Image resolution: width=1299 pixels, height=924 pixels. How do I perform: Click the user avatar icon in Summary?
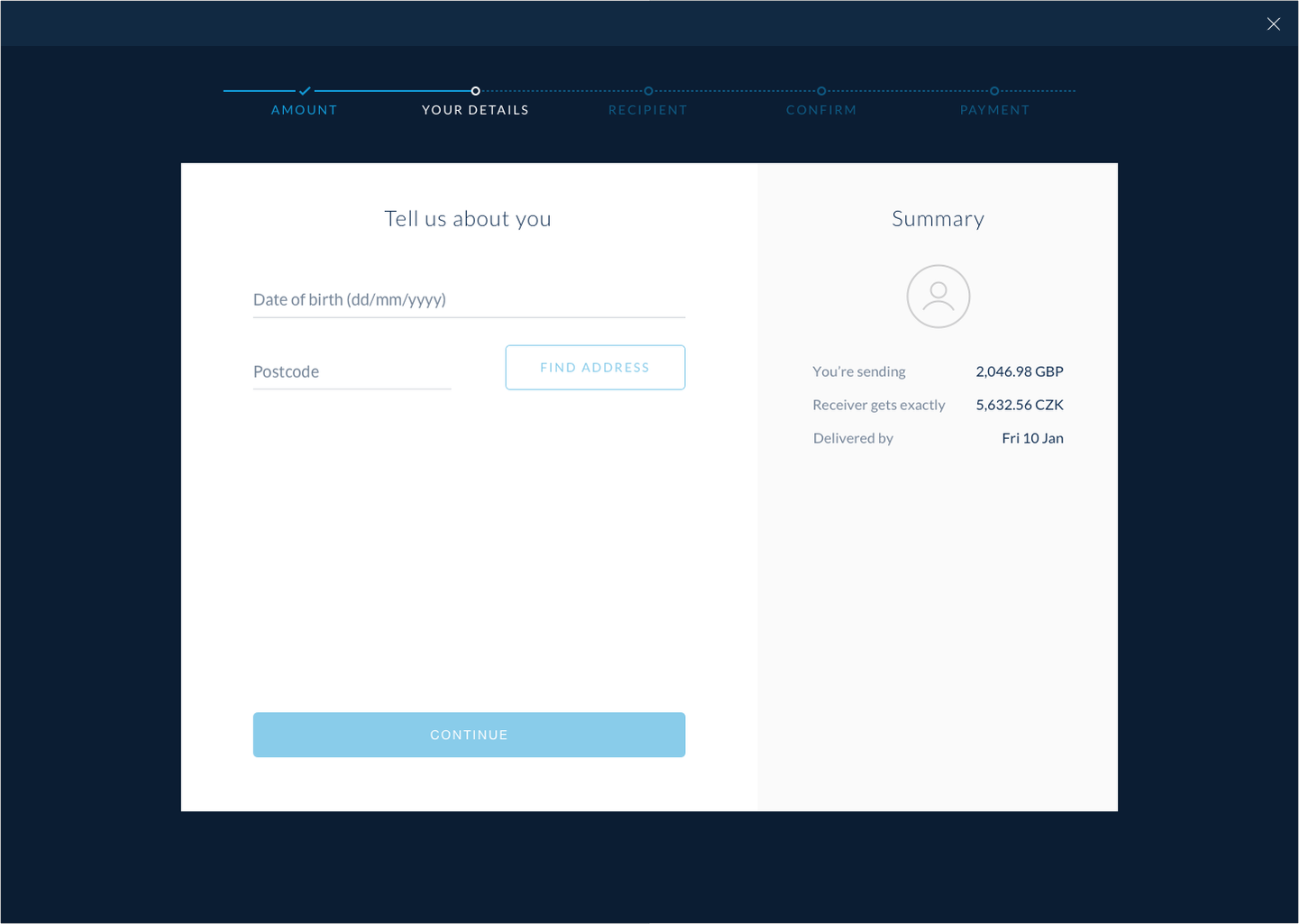pyautogui.click(x=938, y=297)
